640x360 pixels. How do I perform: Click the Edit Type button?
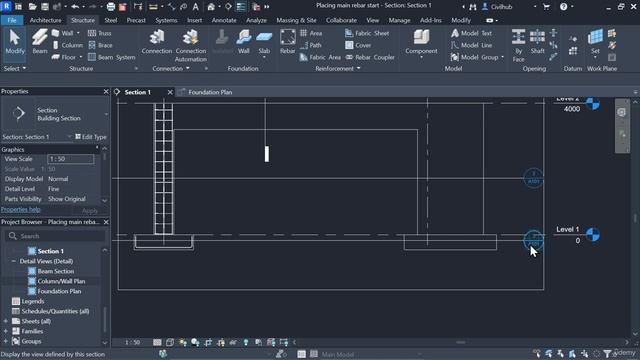tap(91, 137)
